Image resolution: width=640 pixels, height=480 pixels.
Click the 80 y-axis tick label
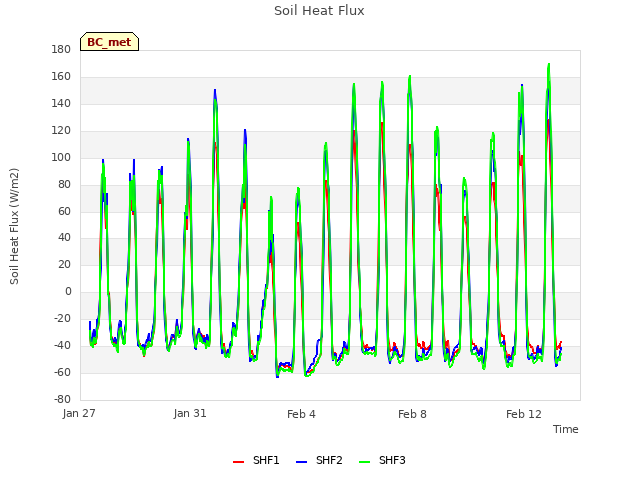pyautogui.click(x=64, y=184)
